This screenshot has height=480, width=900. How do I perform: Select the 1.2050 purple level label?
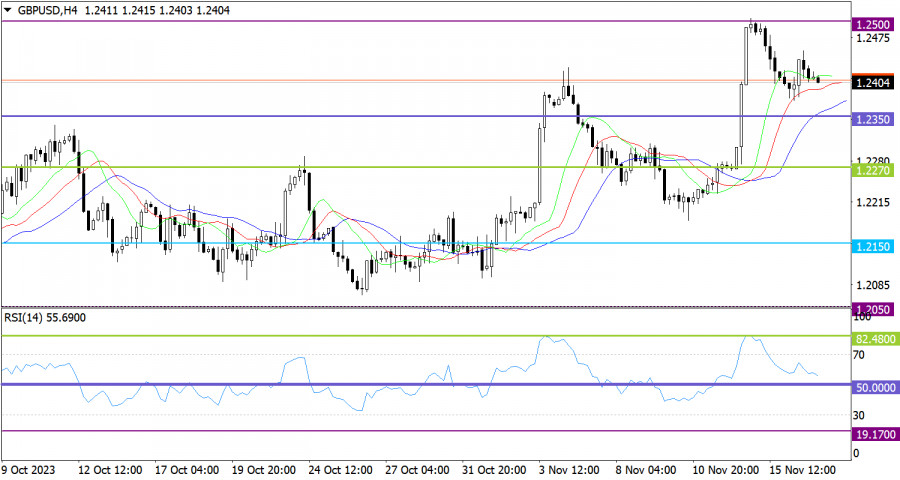872,310
